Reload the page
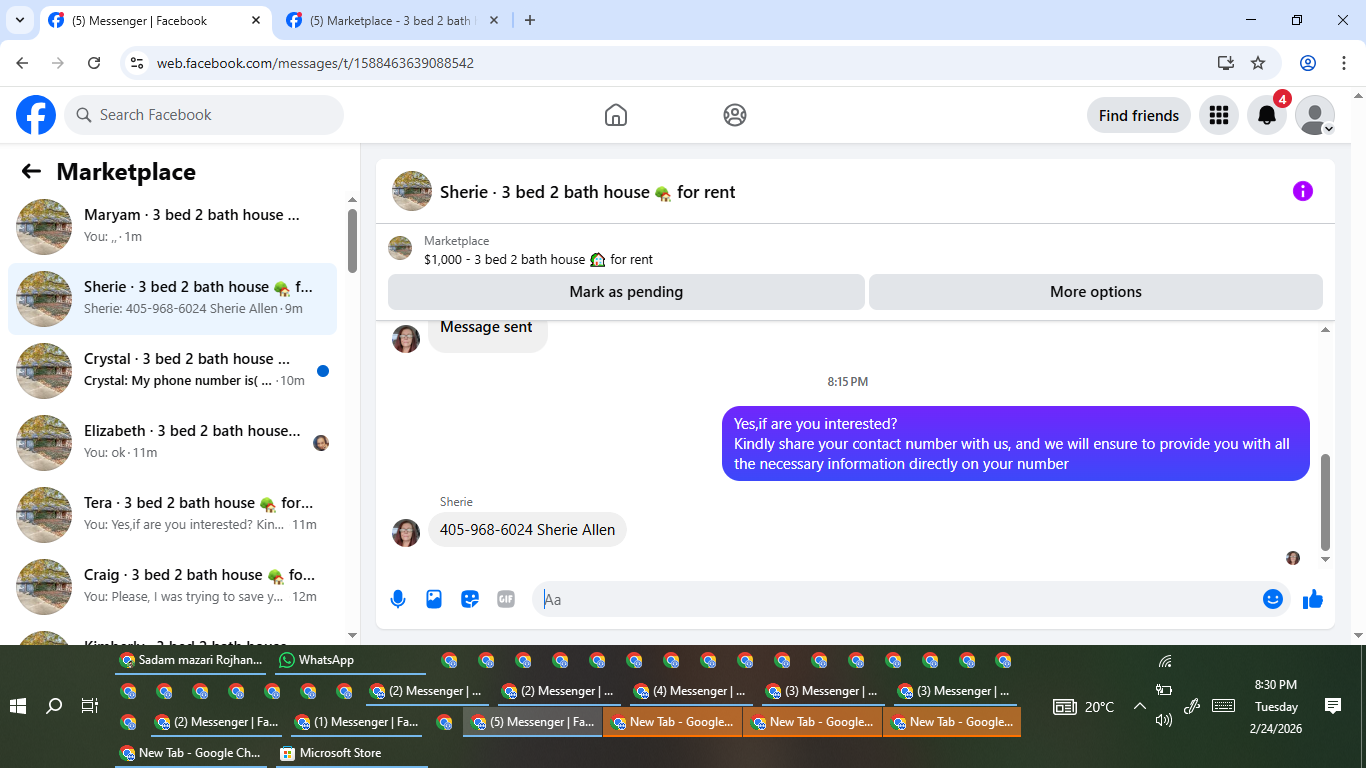Image resolution: width=1366 pixels, height=768 pixels. point(94,63)
